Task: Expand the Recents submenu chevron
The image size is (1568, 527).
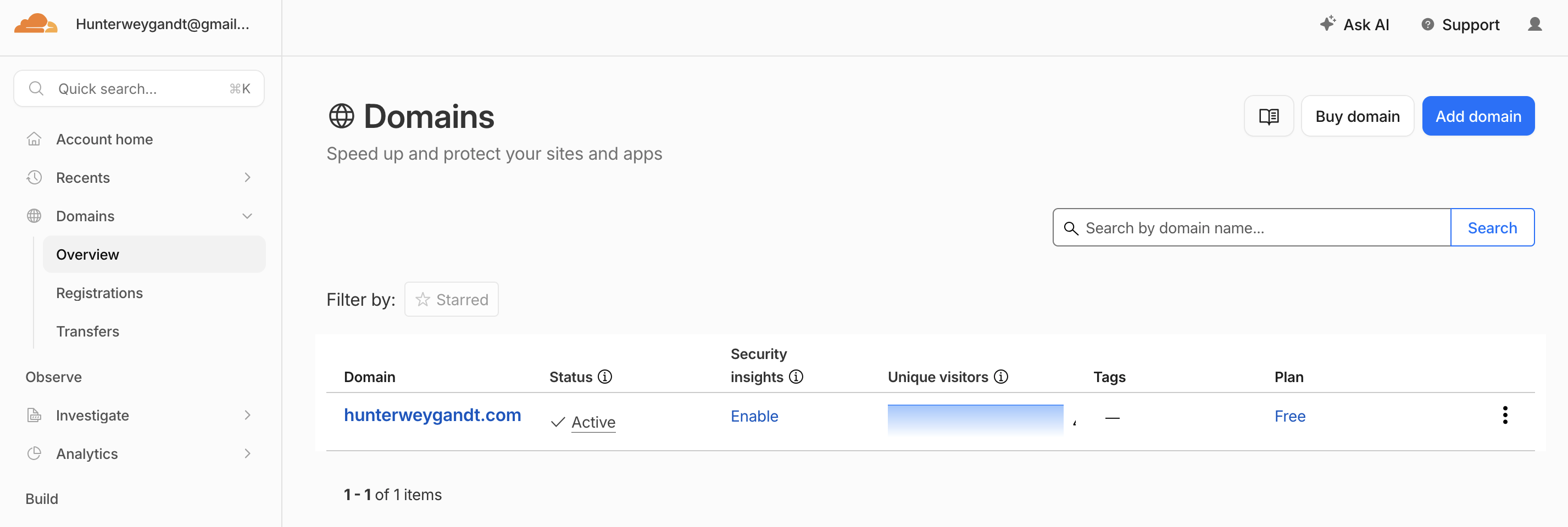Action: tap(247, 178)
